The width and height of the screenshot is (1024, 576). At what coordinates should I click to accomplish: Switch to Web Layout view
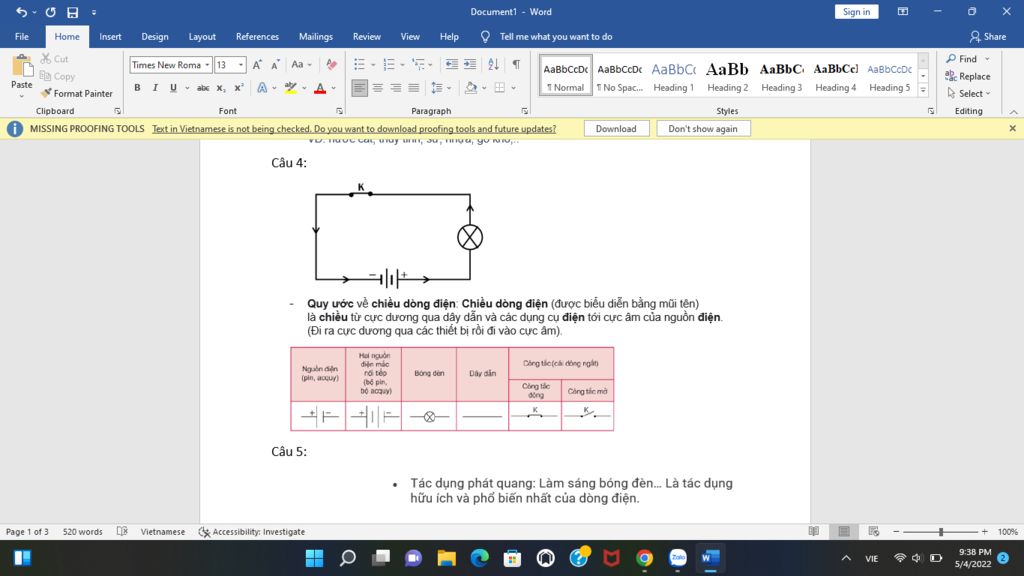pos(874,532)
